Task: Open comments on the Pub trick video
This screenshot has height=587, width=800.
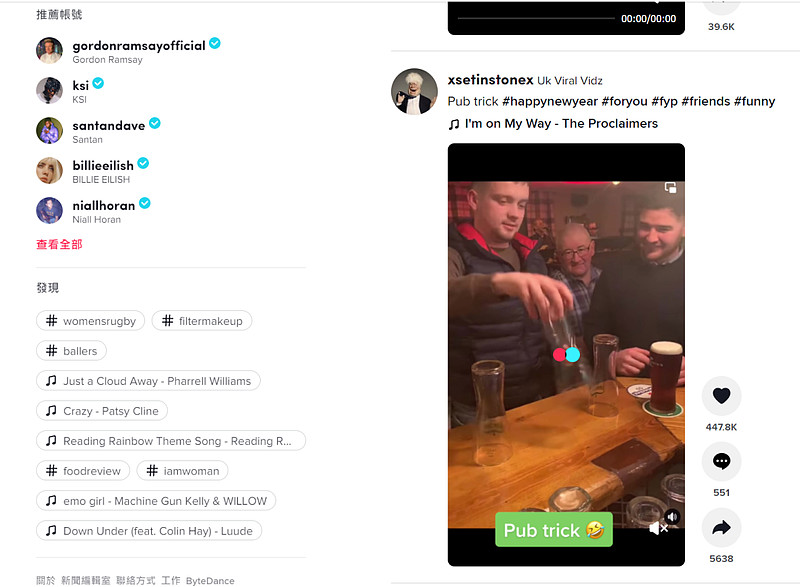Action: tap(721, 462)
